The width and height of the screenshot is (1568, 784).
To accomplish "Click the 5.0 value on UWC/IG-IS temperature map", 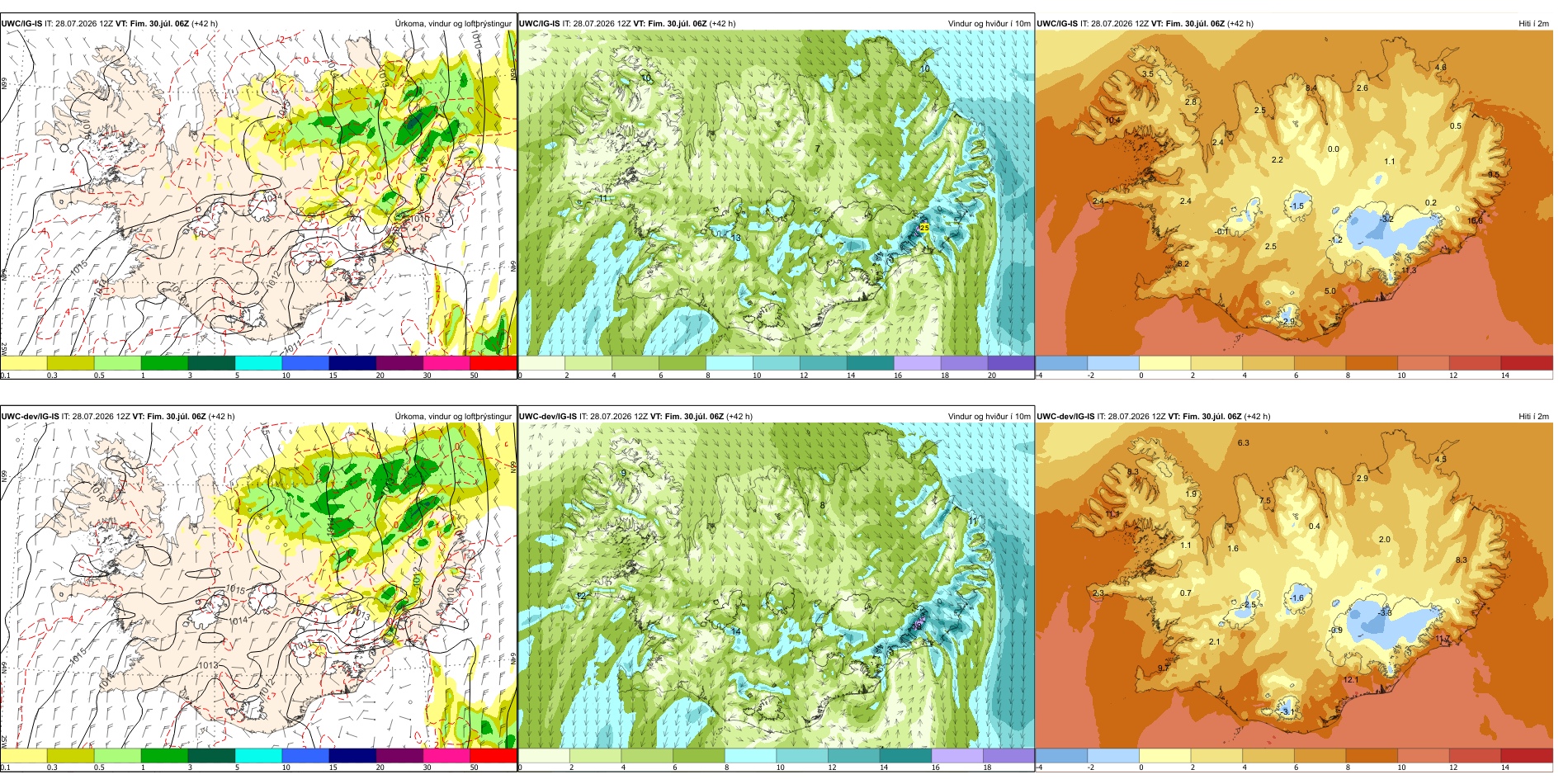I will click(1330, 291).
